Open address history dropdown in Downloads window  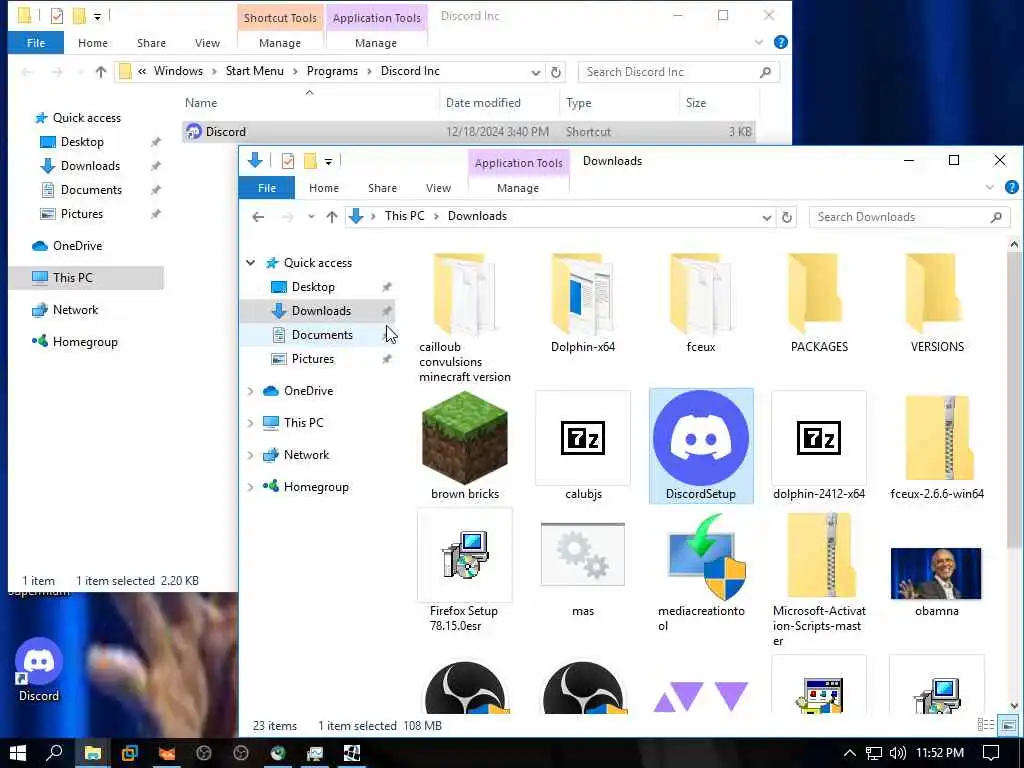pyautogui.click(x=767, y=217)
